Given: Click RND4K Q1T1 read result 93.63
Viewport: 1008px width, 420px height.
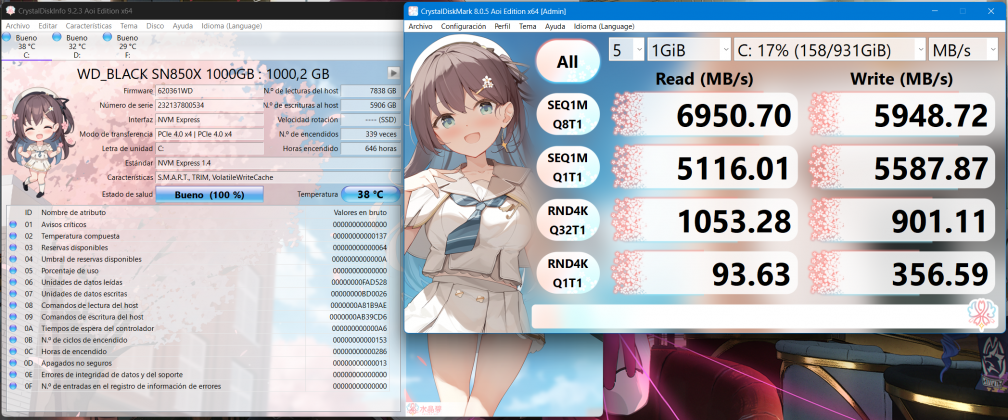Looking at the screenshot, I should [x=704, y=273].
